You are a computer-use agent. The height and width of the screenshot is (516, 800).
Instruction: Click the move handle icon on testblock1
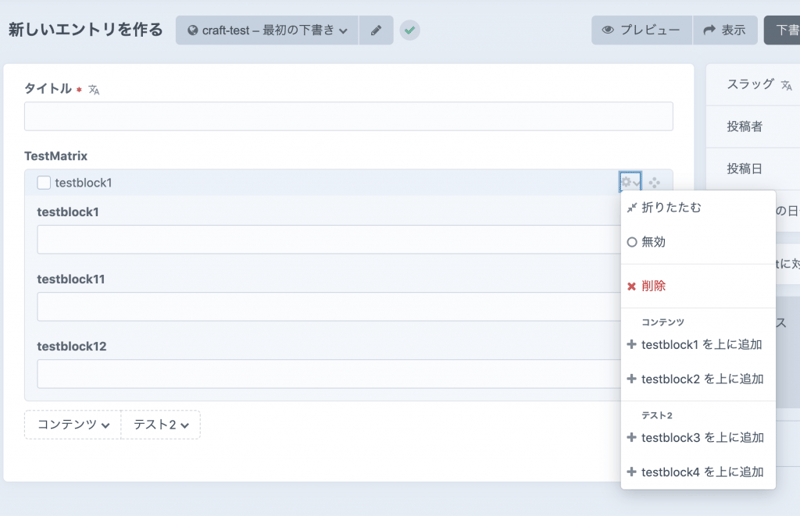point(654,183)
